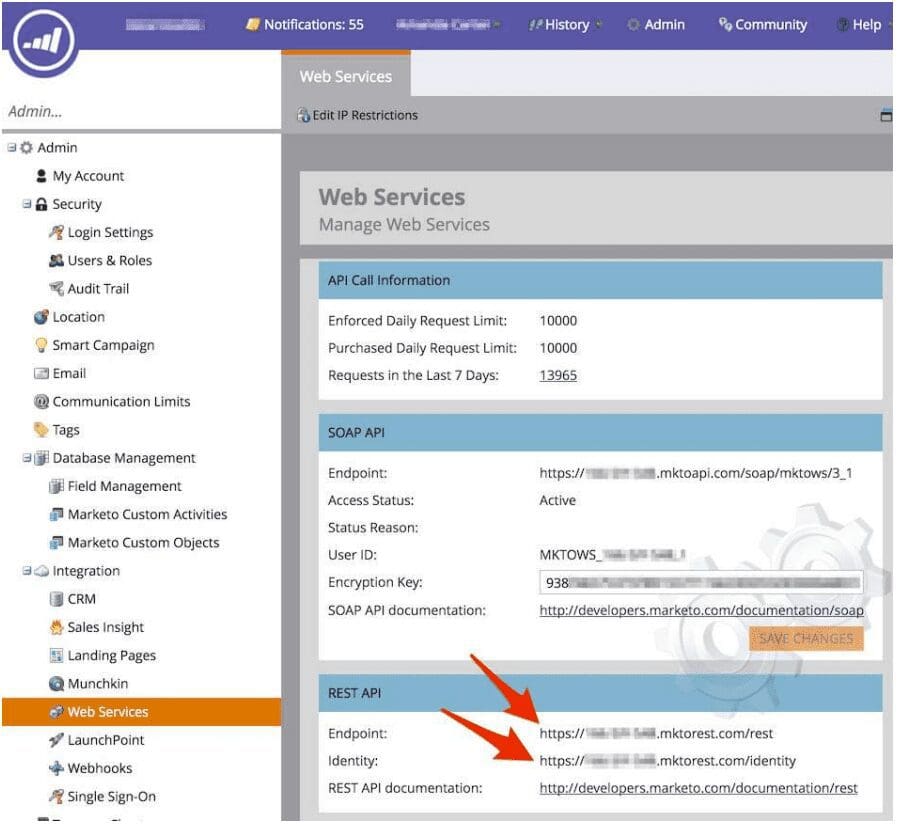Open the REST API documentation link
Image resolution: width=900 pixels, height=828 pixels.
pyautogui.click(x=699, y=788)
